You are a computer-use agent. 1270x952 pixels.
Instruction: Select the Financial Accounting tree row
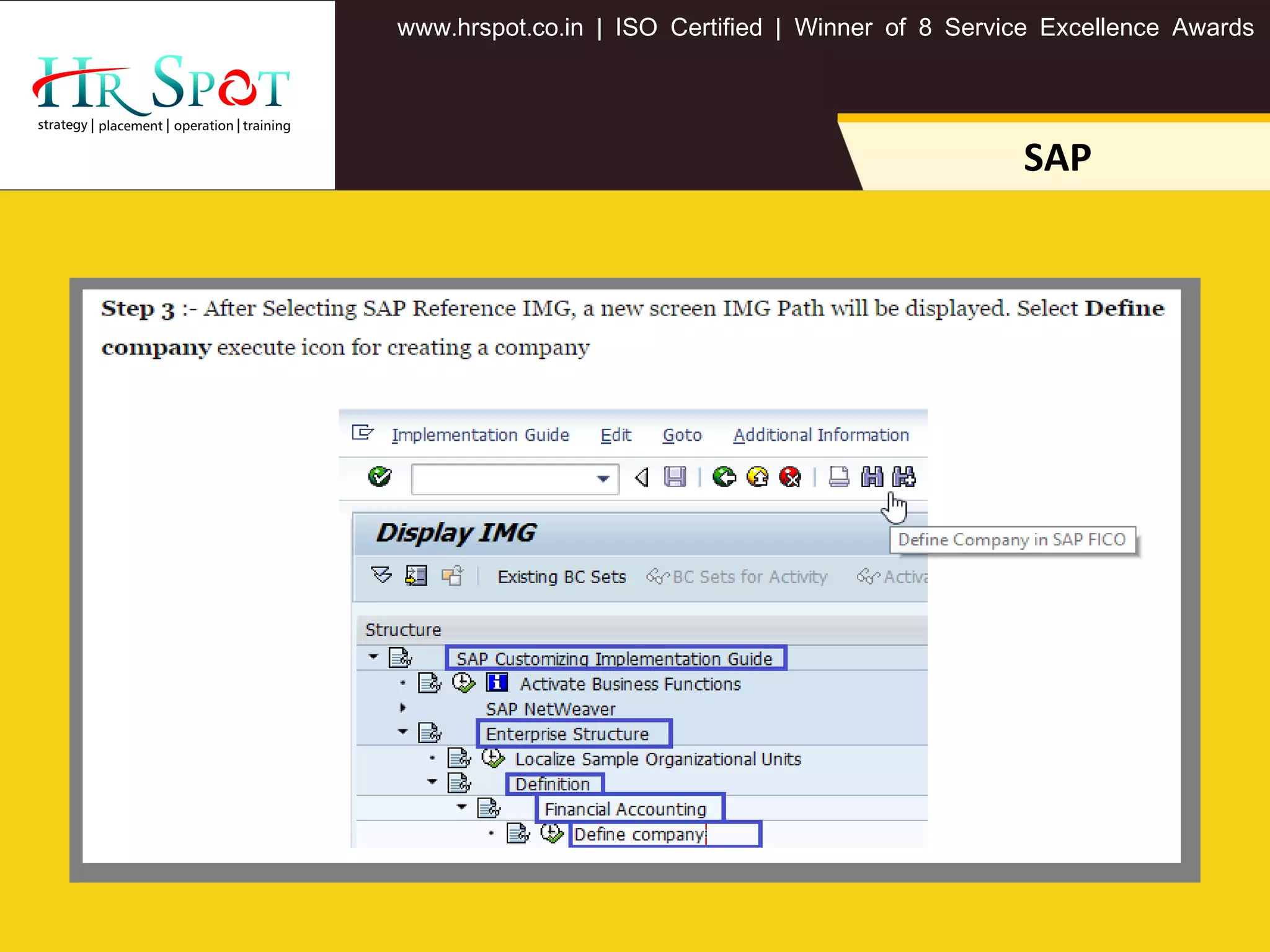642,809
